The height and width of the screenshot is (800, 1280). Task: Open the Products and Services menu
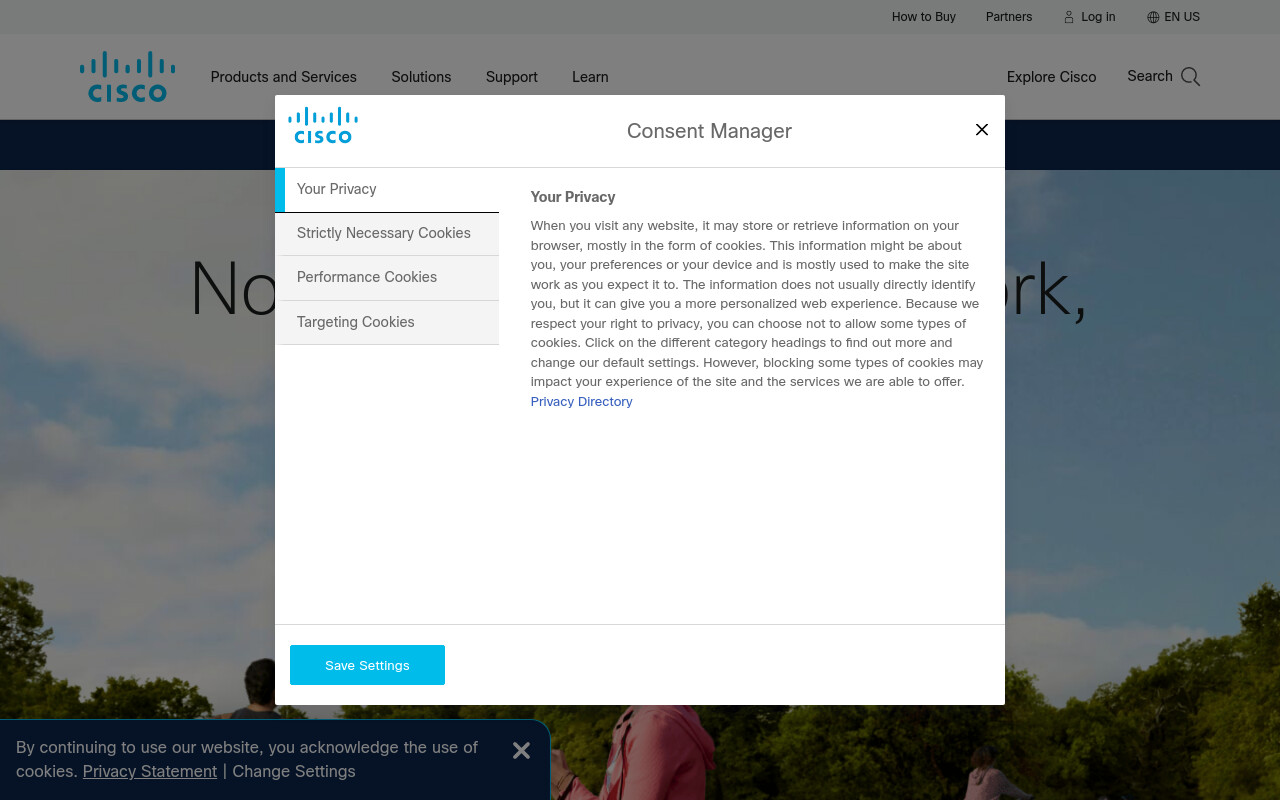pos(283,77)
